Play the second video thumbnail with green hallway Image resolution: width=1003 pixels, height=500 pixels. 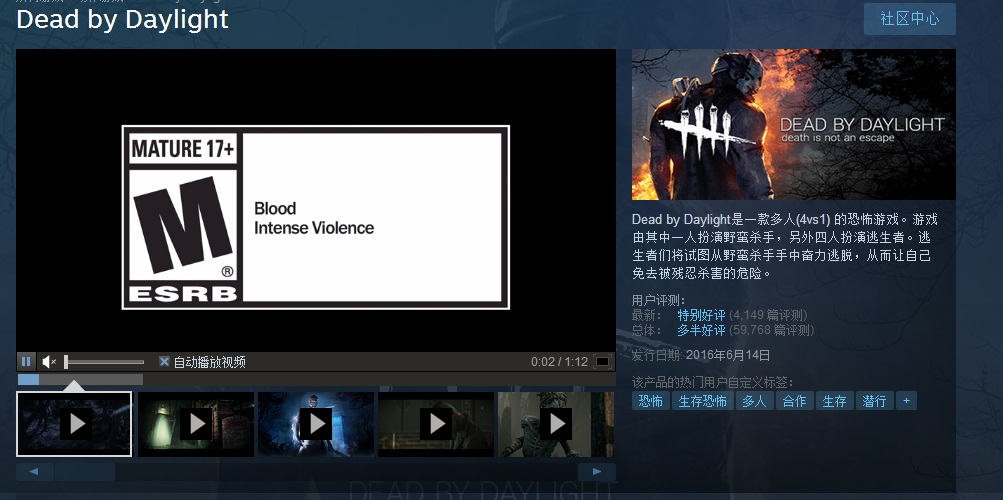coord(196,424)
